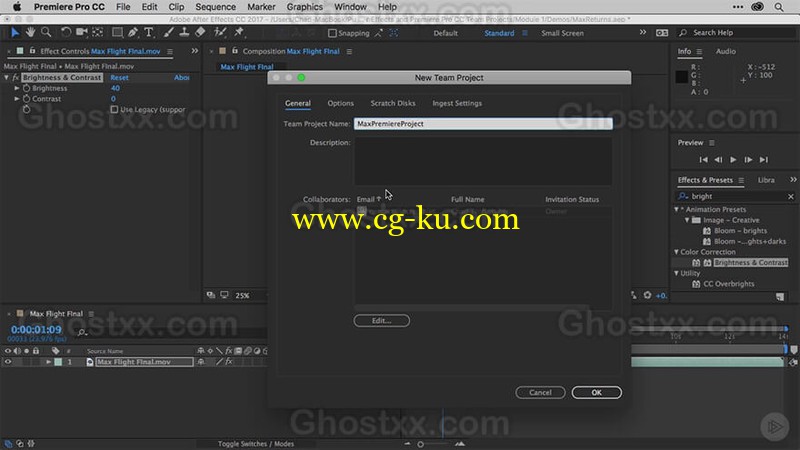Screen dimensions: 800x450
Task: Click the Contrast stopwatch icon
Action: point(27,99)
